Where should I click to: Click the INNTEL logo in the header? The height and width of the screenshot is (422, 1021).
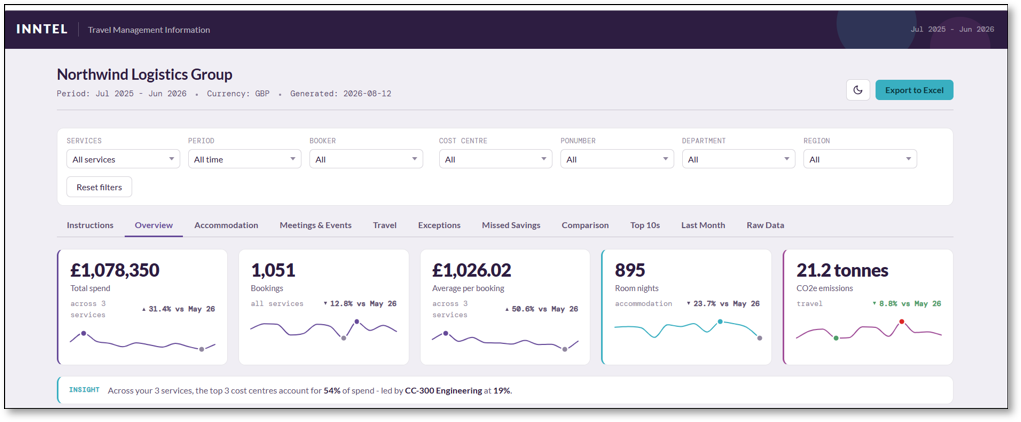[x=42, y=29]
